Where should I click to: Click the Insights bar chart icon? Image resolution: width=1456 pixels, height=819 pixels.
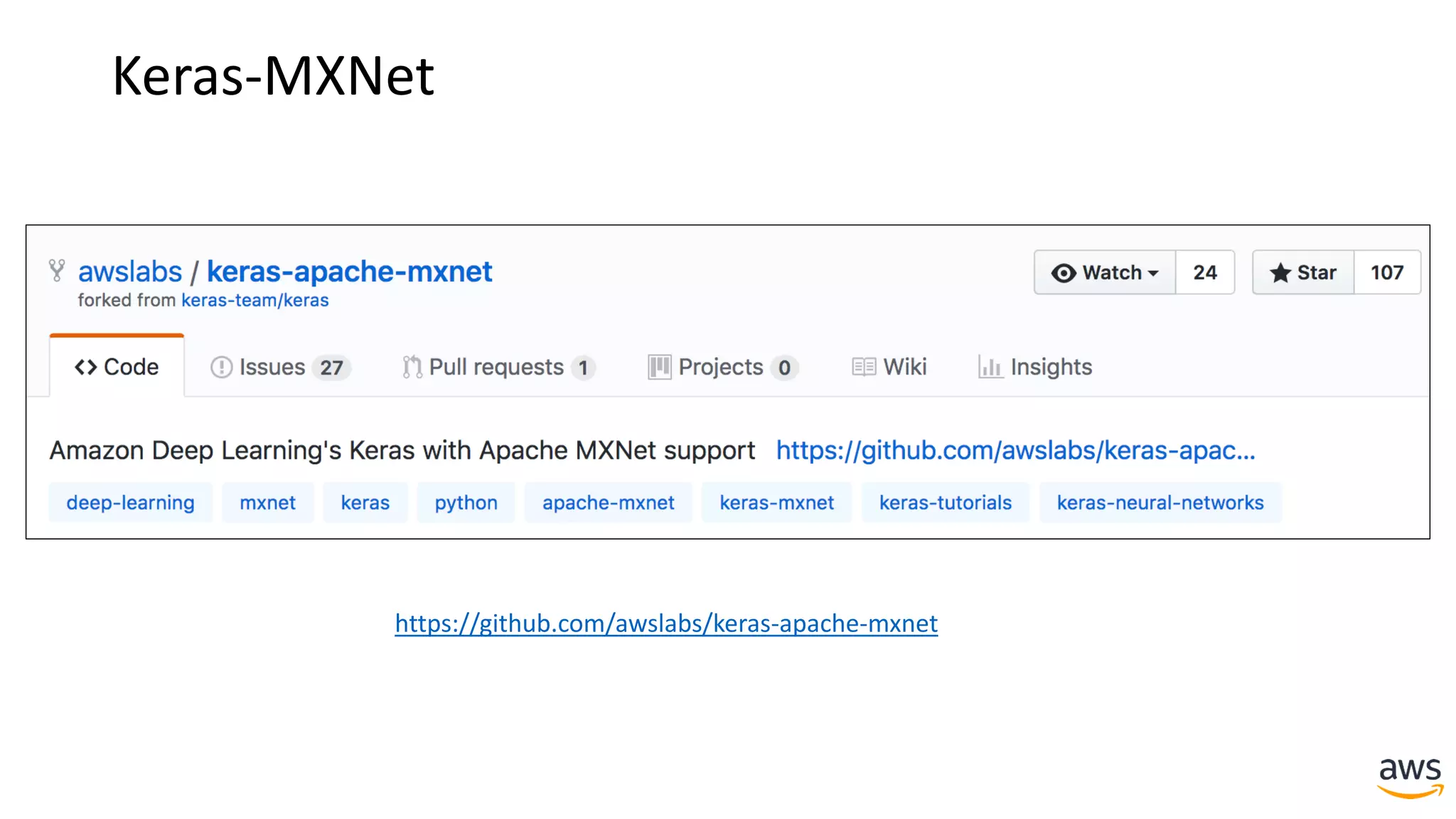pos(990,367)
